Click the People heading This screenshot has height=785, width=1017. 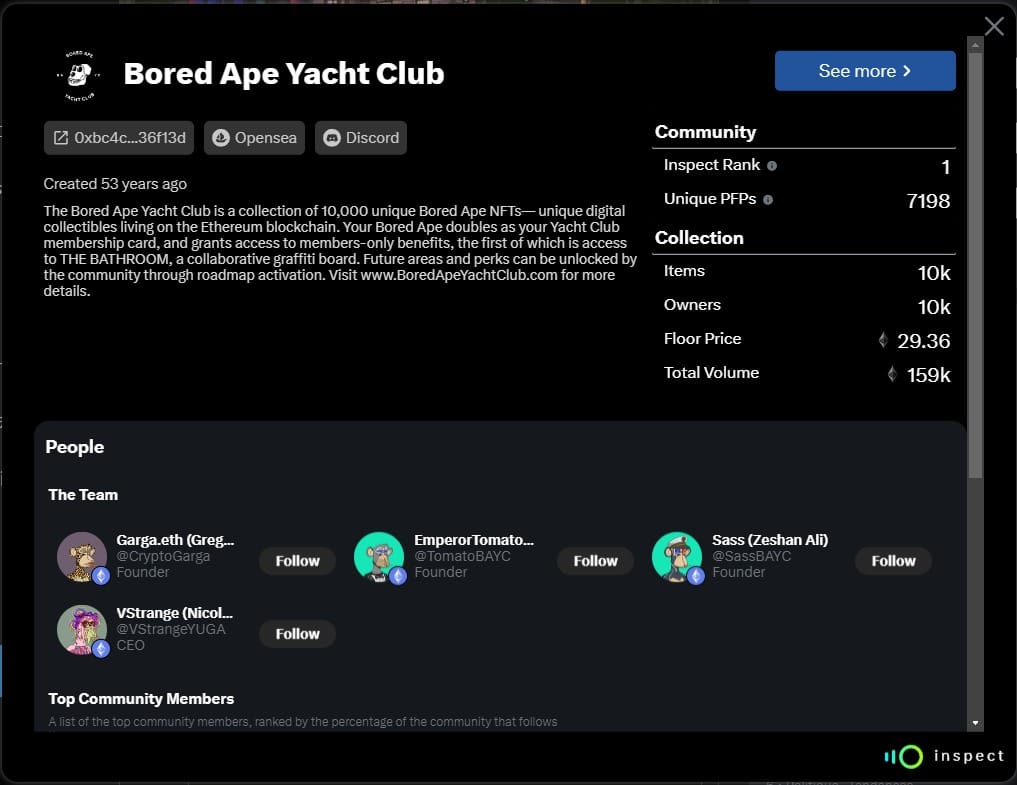[x=75, y=447]
